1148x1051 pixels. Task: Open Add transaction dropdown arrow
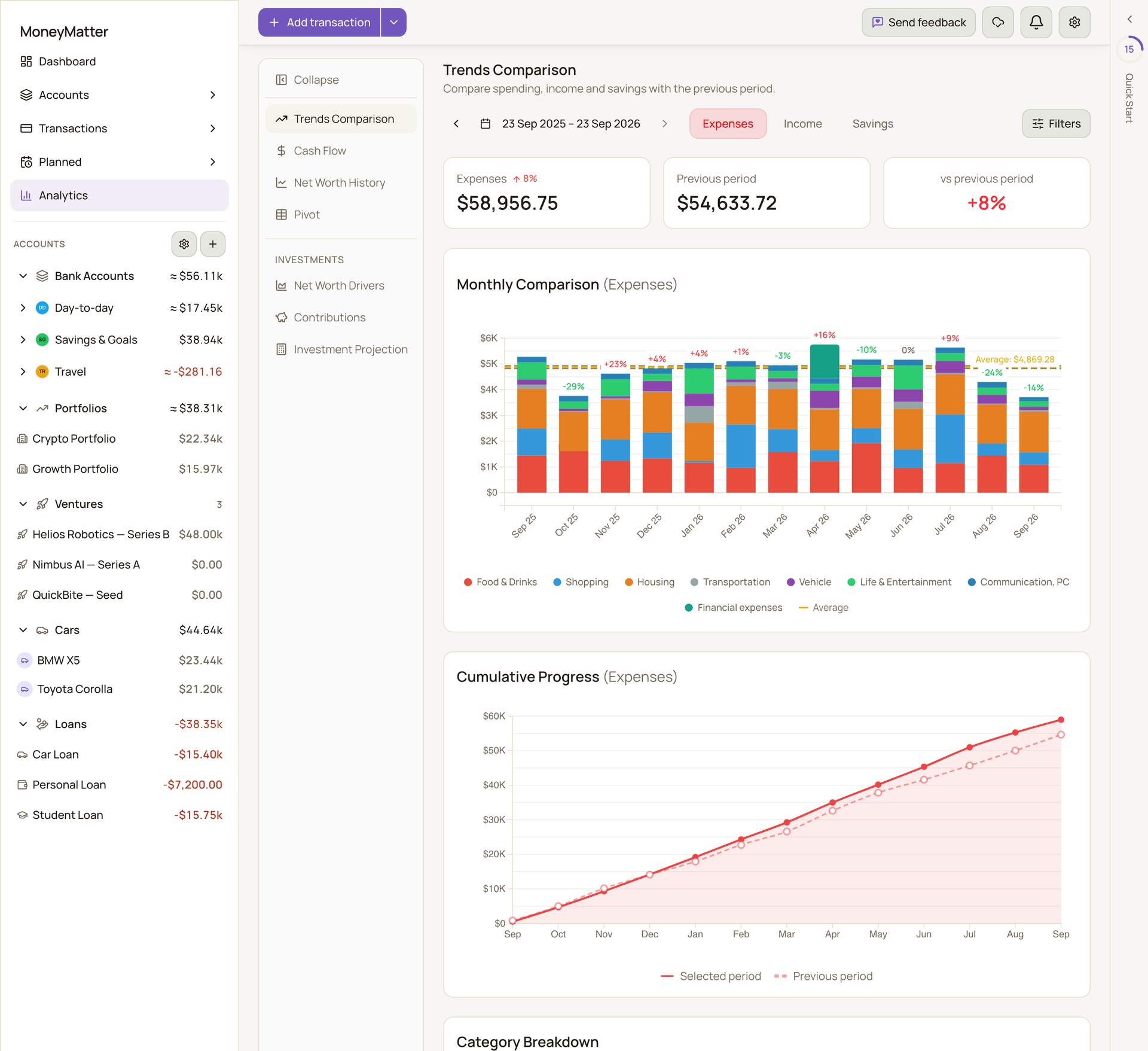(x=393, y=23)
